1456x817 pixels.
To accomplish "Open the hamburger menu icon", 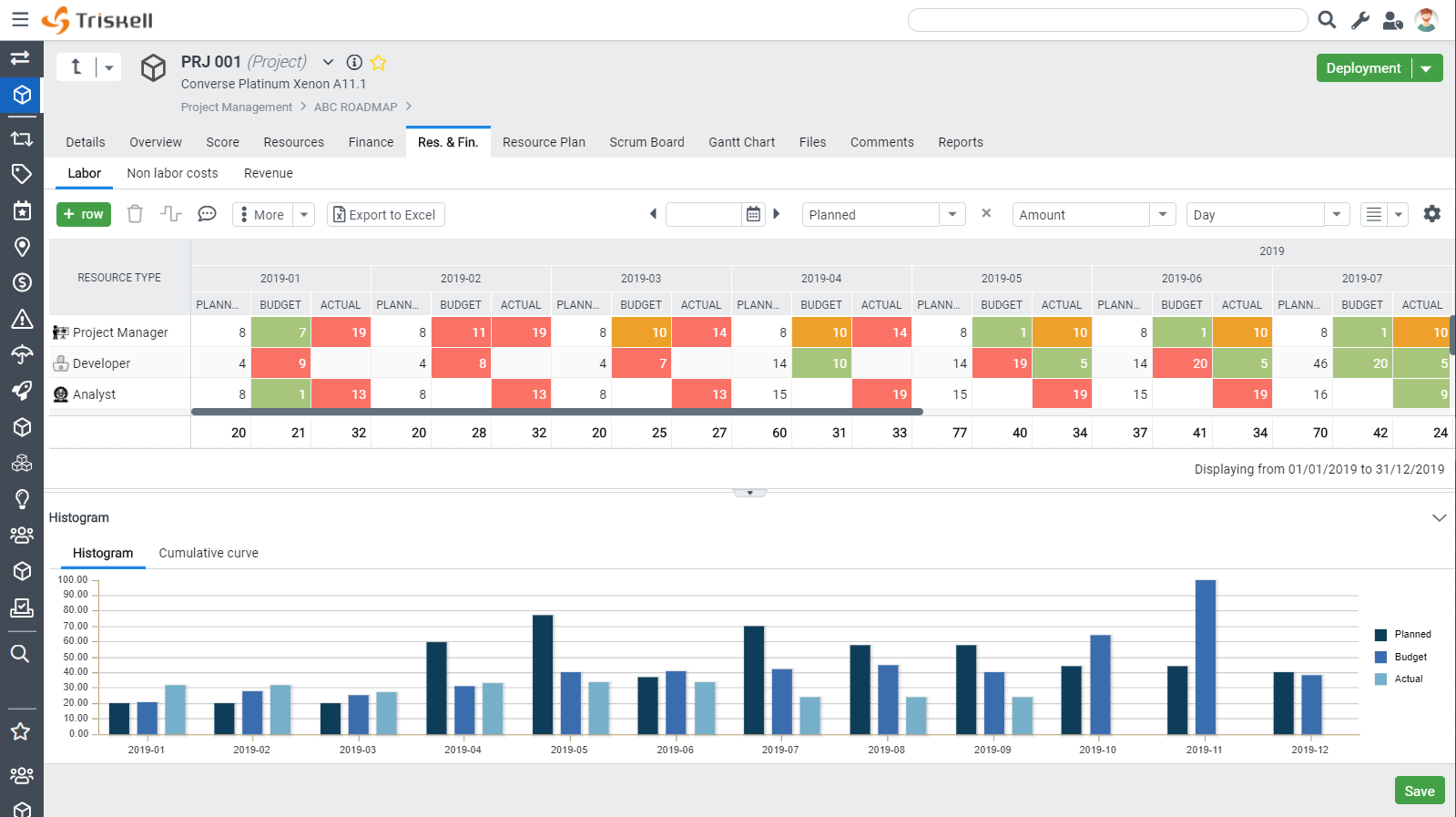I will 20,19.
